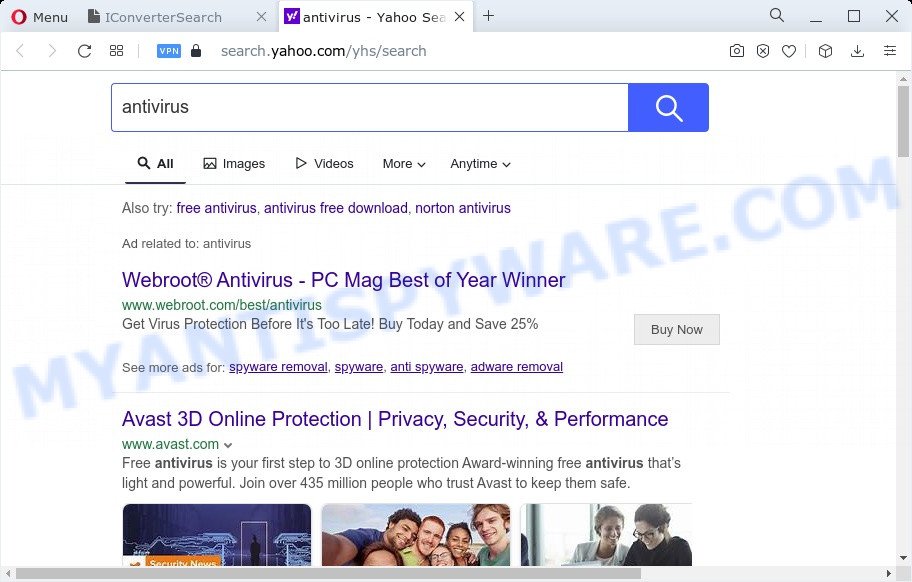Screen dimensions: 912x582
Task: Open 'anti spyware' ads link
Action: point(427,367)
